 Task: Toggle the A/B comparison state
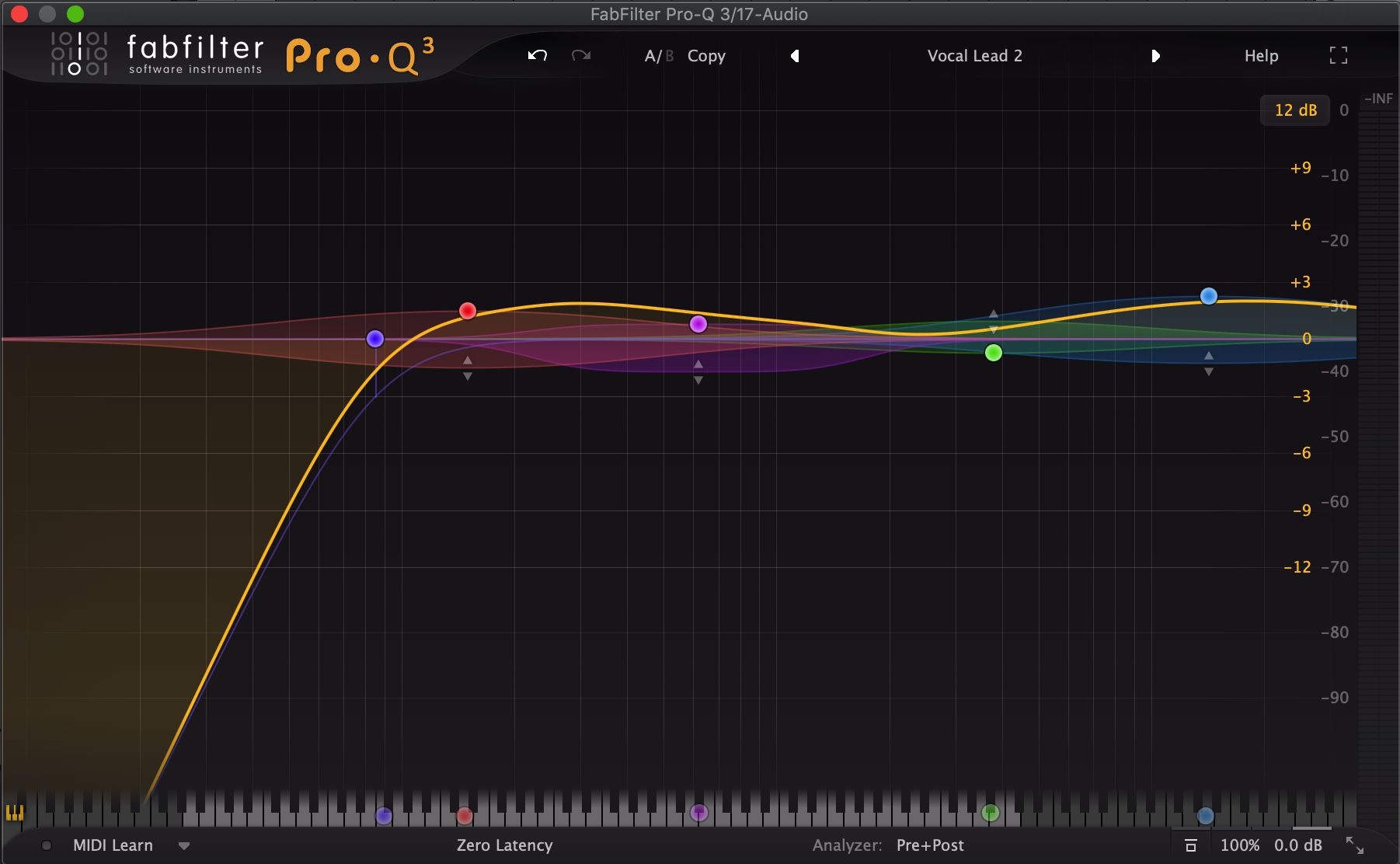point(659,56)
